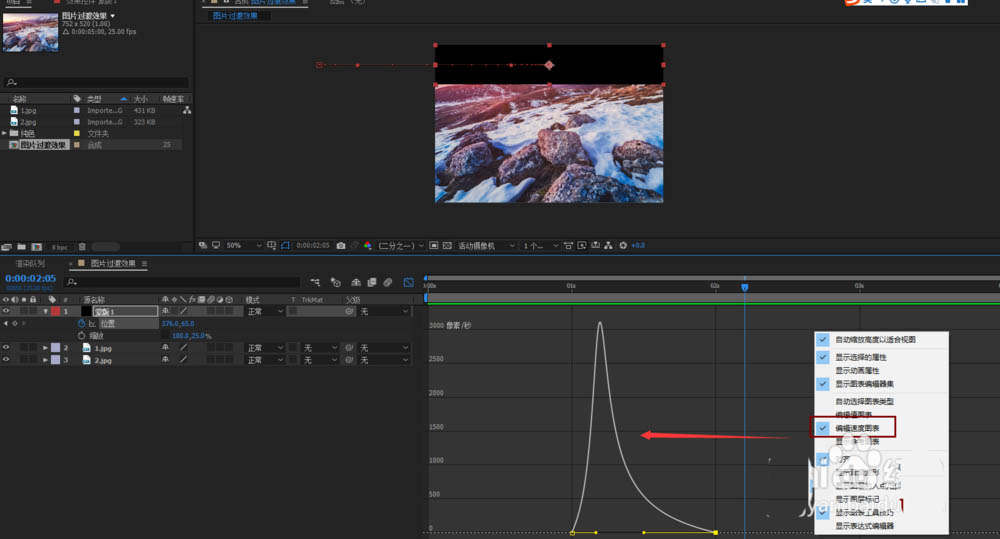Open the 50% magnification dropdown
Screen dimensions: 1000x539
click(x=244, y=245)
